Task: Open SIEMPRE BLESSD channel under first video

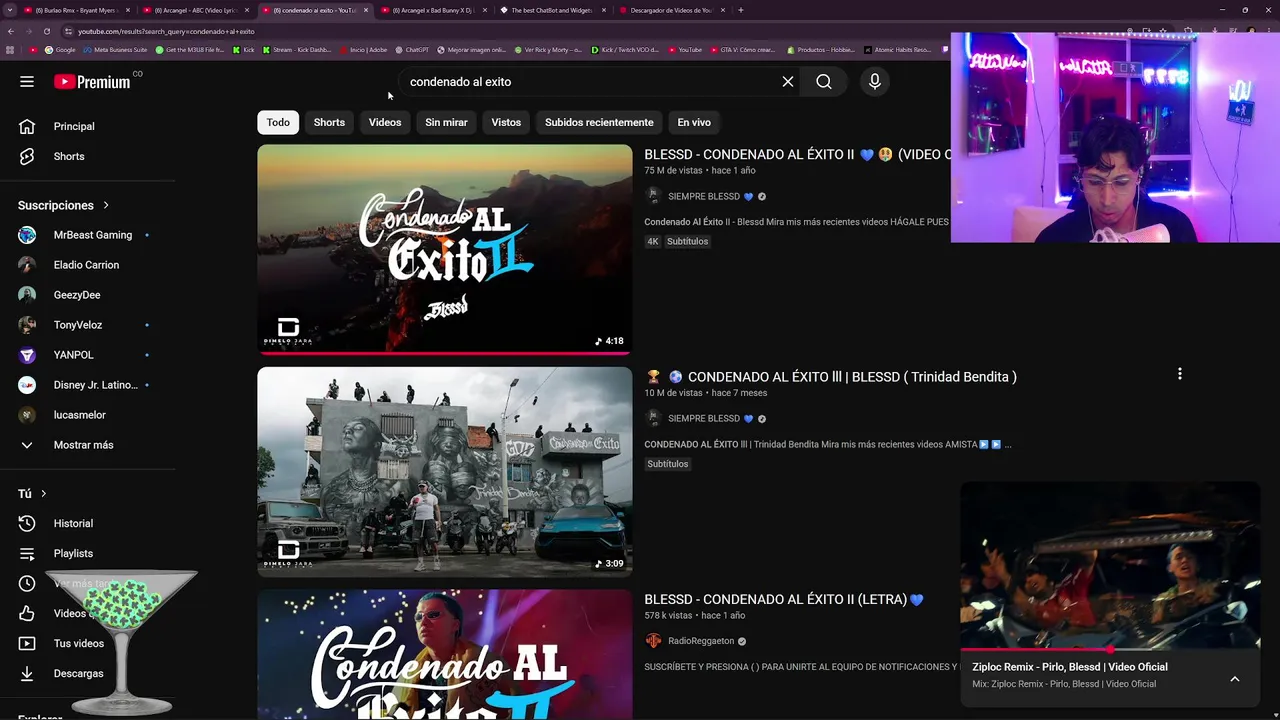Action: pyautogui.click(x=704, y=197)
